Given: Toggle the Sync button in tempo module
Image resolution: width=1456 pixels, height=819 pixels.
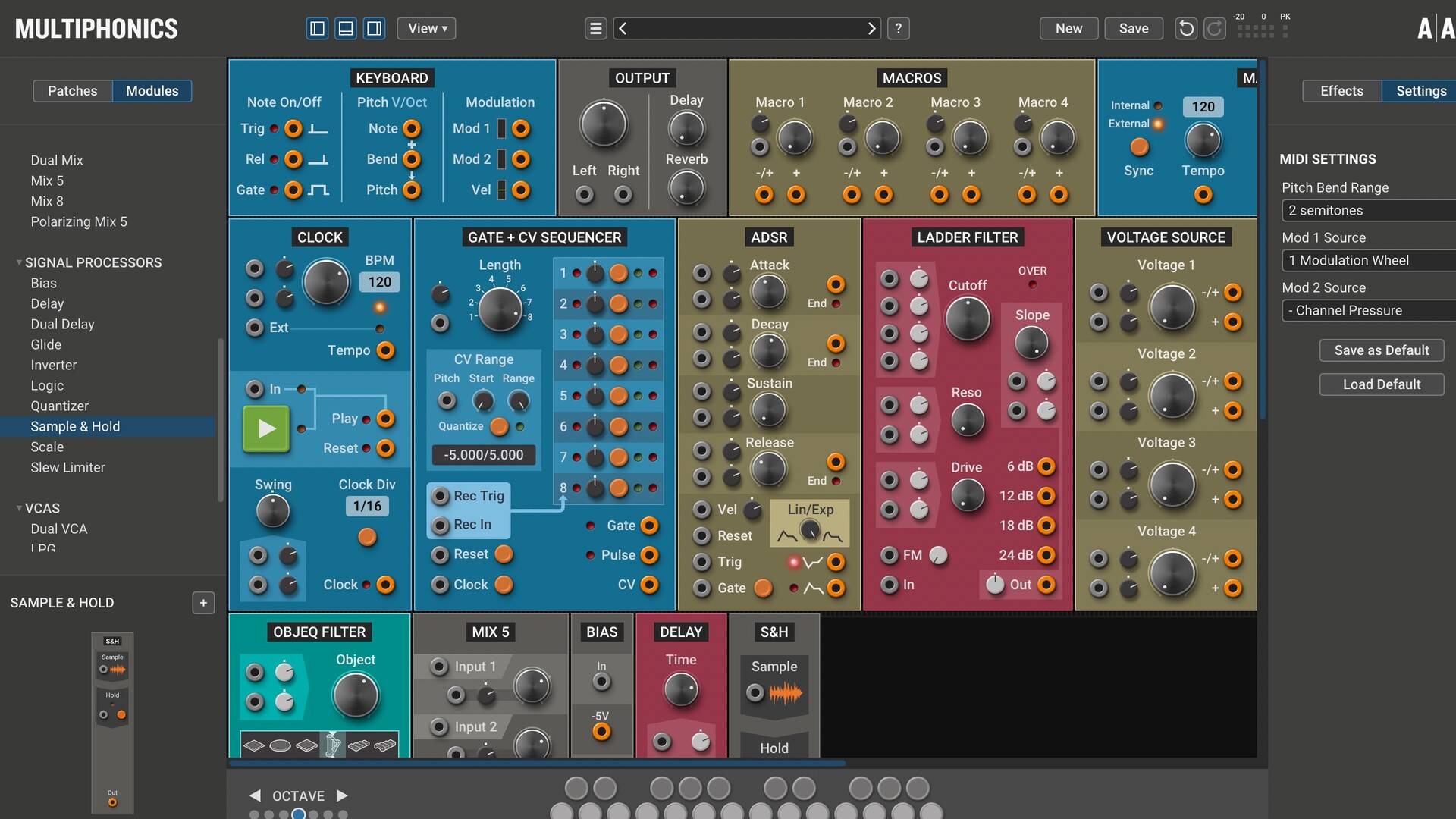Looking at the screenshot, I should click(1139, 146).
